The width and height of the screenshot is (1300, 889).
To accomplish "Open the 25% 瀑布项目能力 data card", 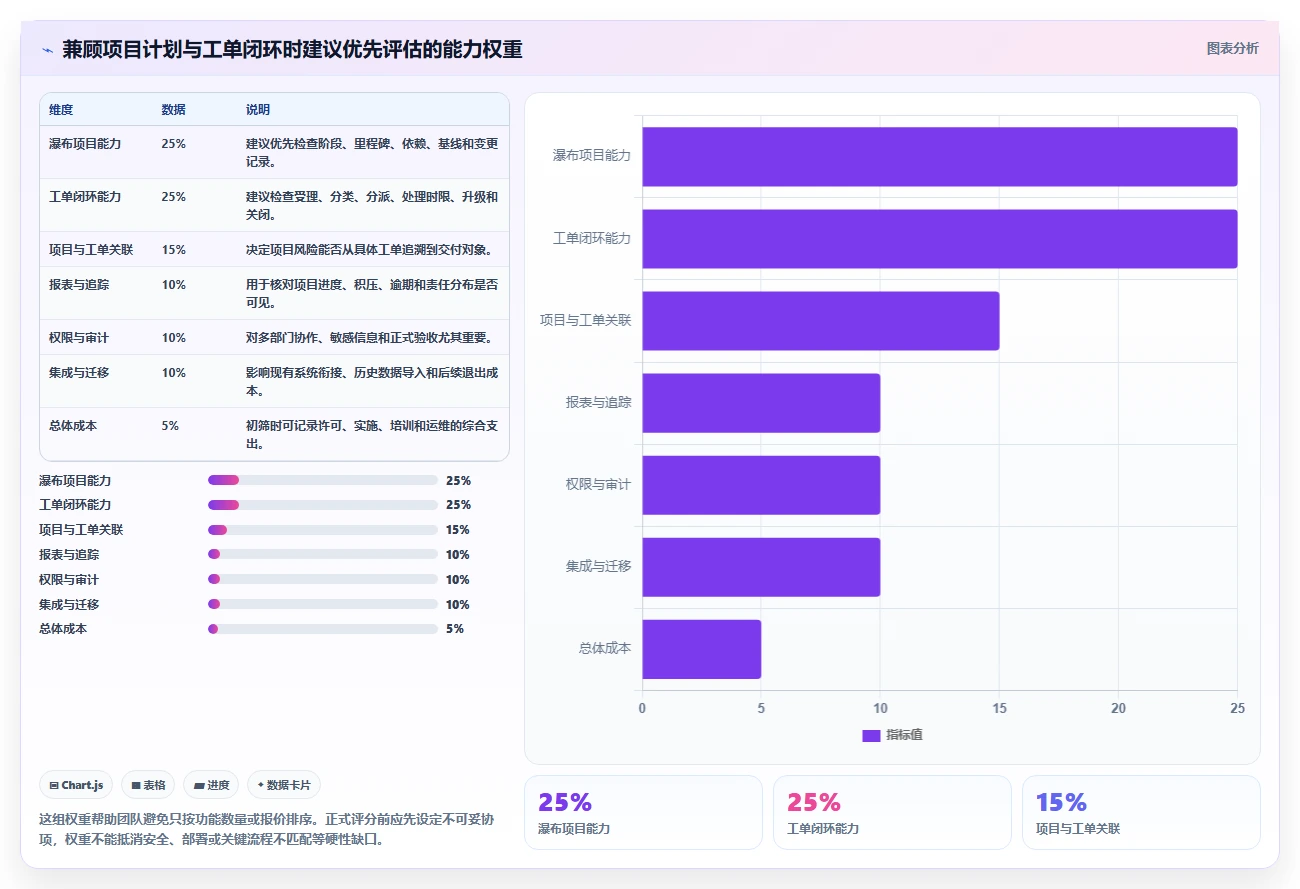I will click(x=643, y=812).
